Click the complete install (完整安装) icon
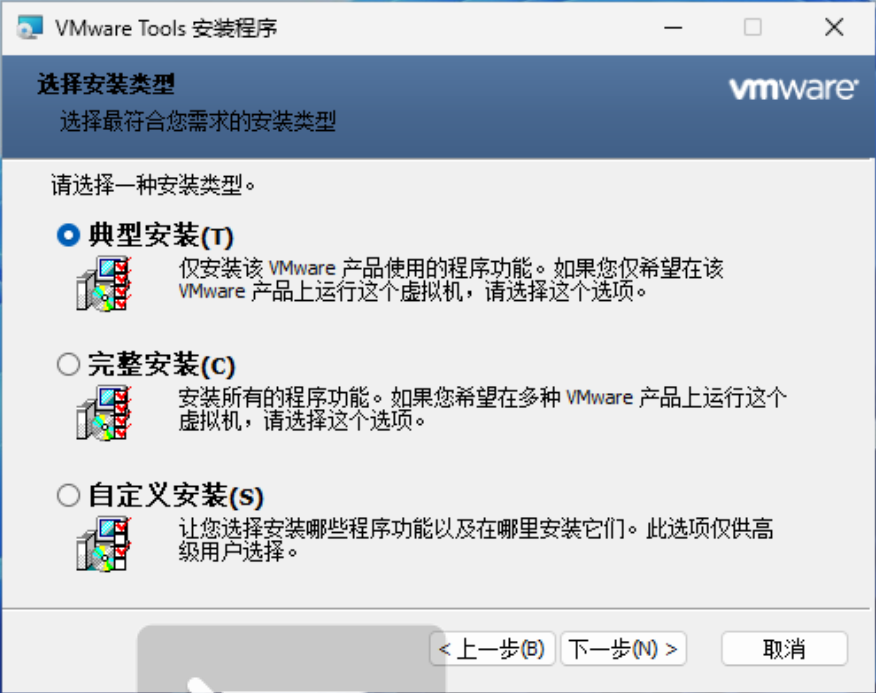The width and height of the screenshot is (876, 693). click(x=104, y=413)
